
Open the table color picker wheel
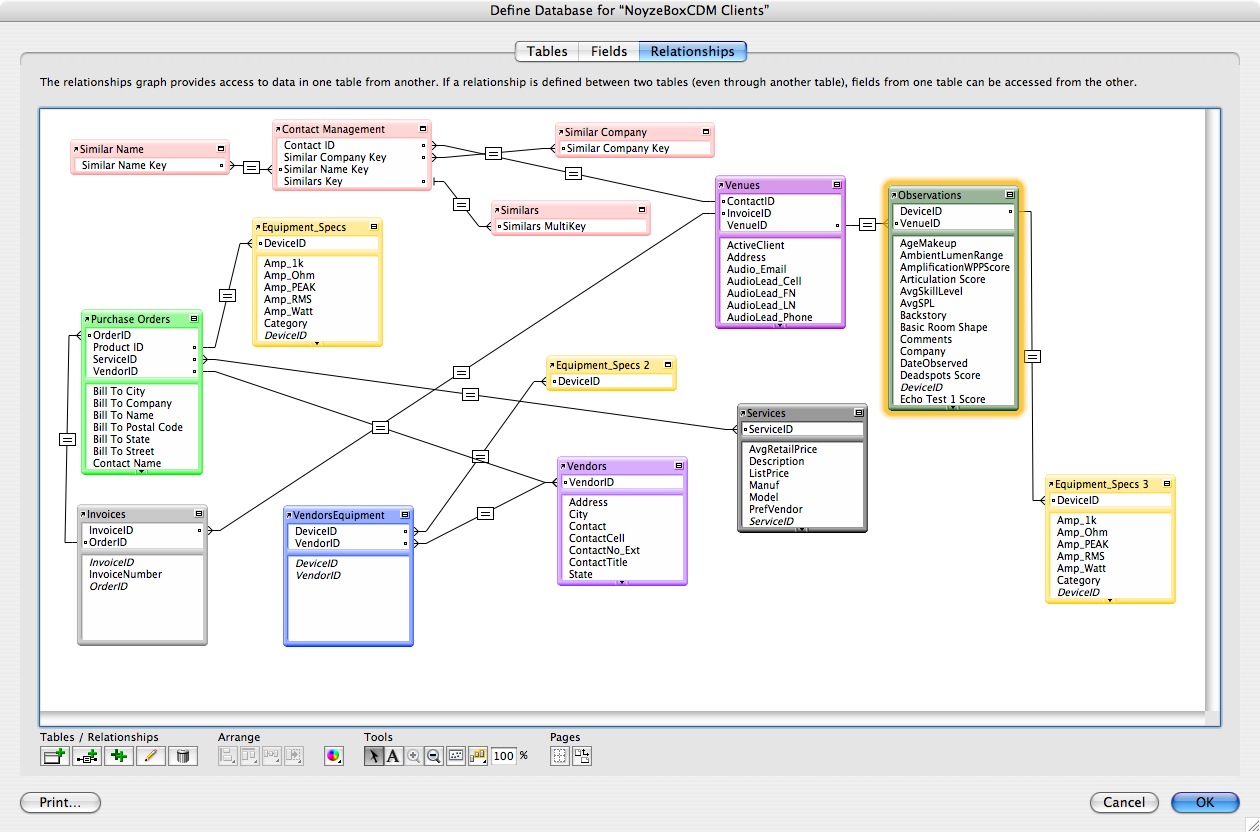click(x=334, y=757)
